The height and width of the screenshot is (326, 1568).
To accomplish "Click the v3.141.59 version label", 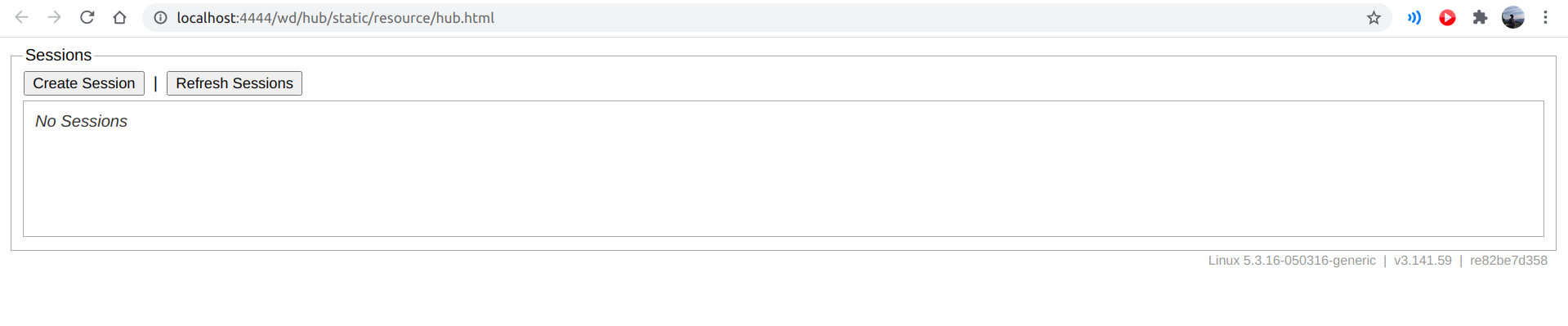I will tap(1423, 261).
